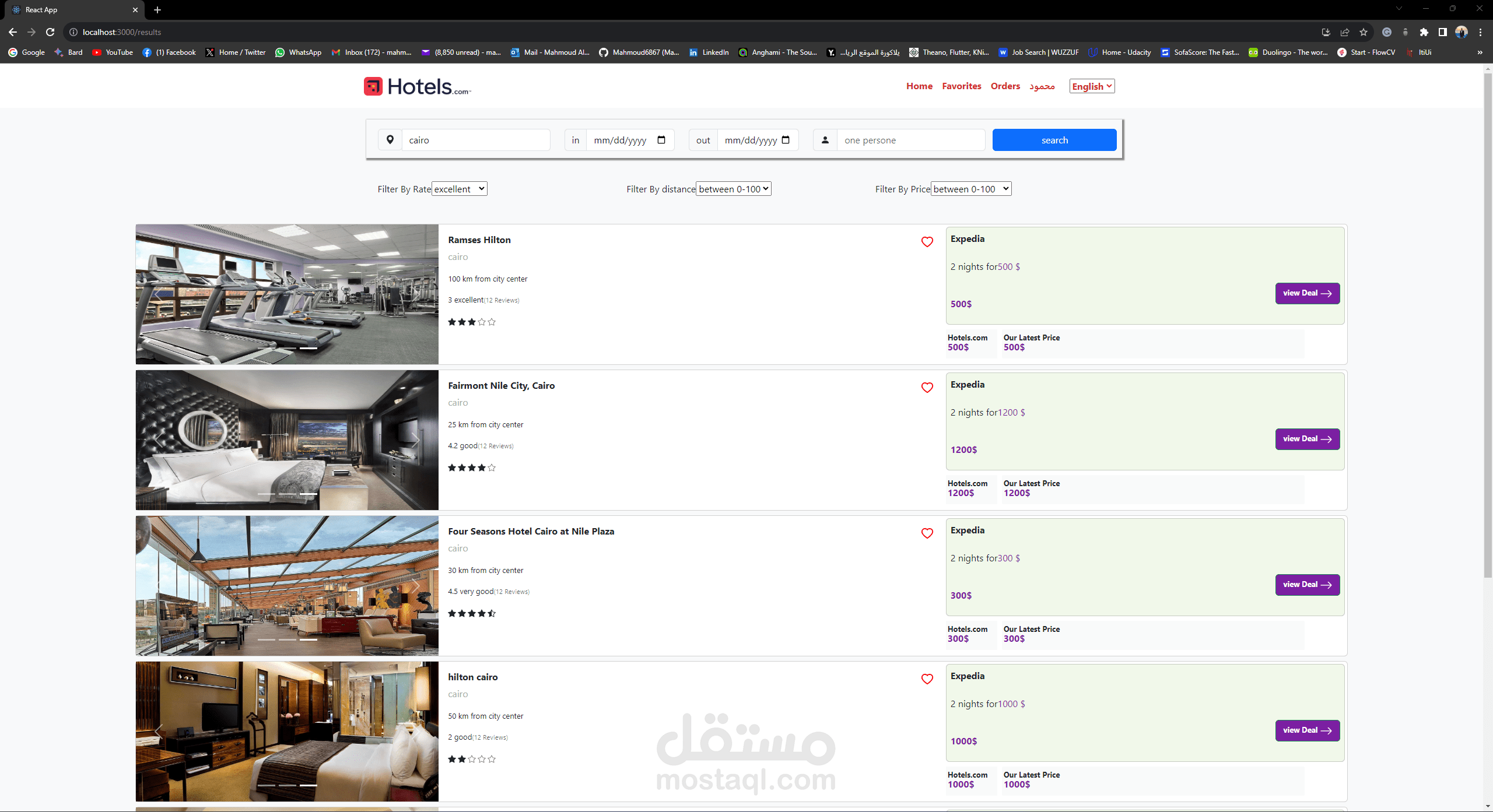Open the check-in date calendar picker

tap(661, 140)
